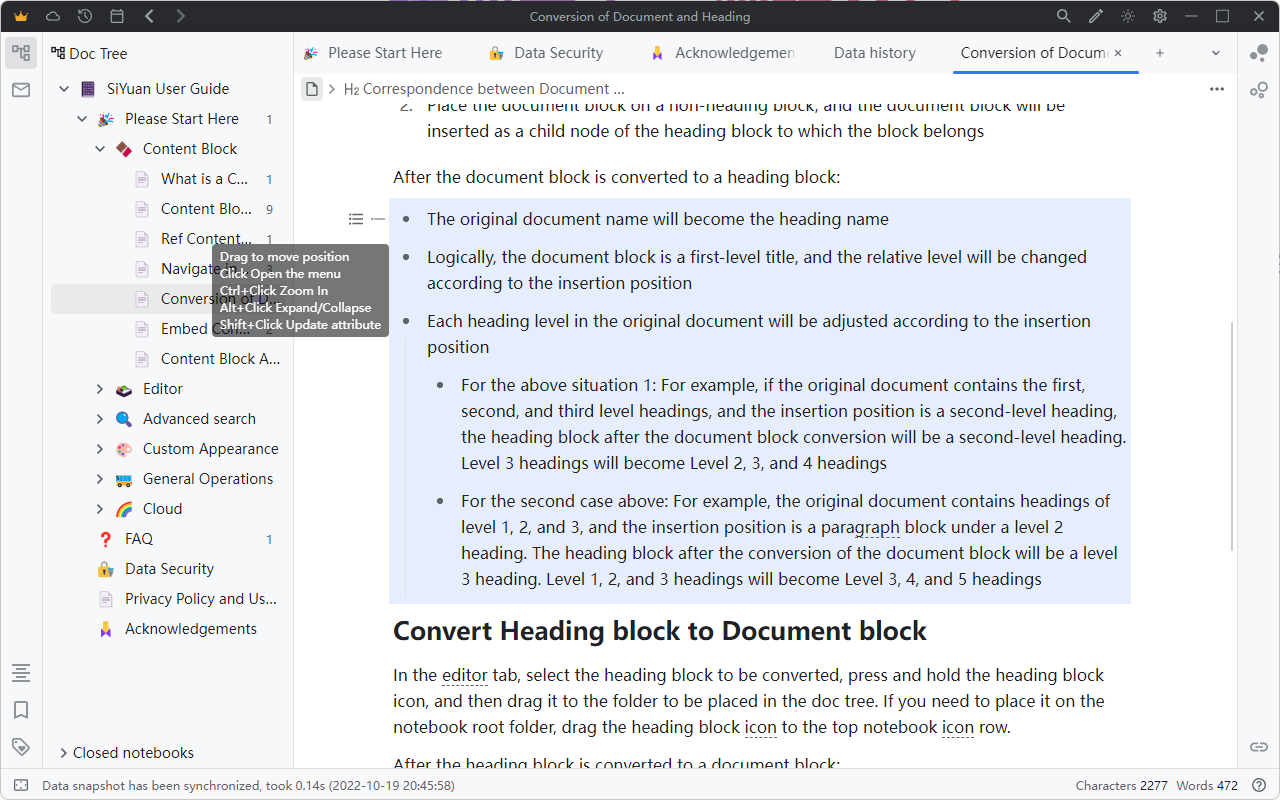
Task: Open the Graph view icon
Action: coord(1259,53)
